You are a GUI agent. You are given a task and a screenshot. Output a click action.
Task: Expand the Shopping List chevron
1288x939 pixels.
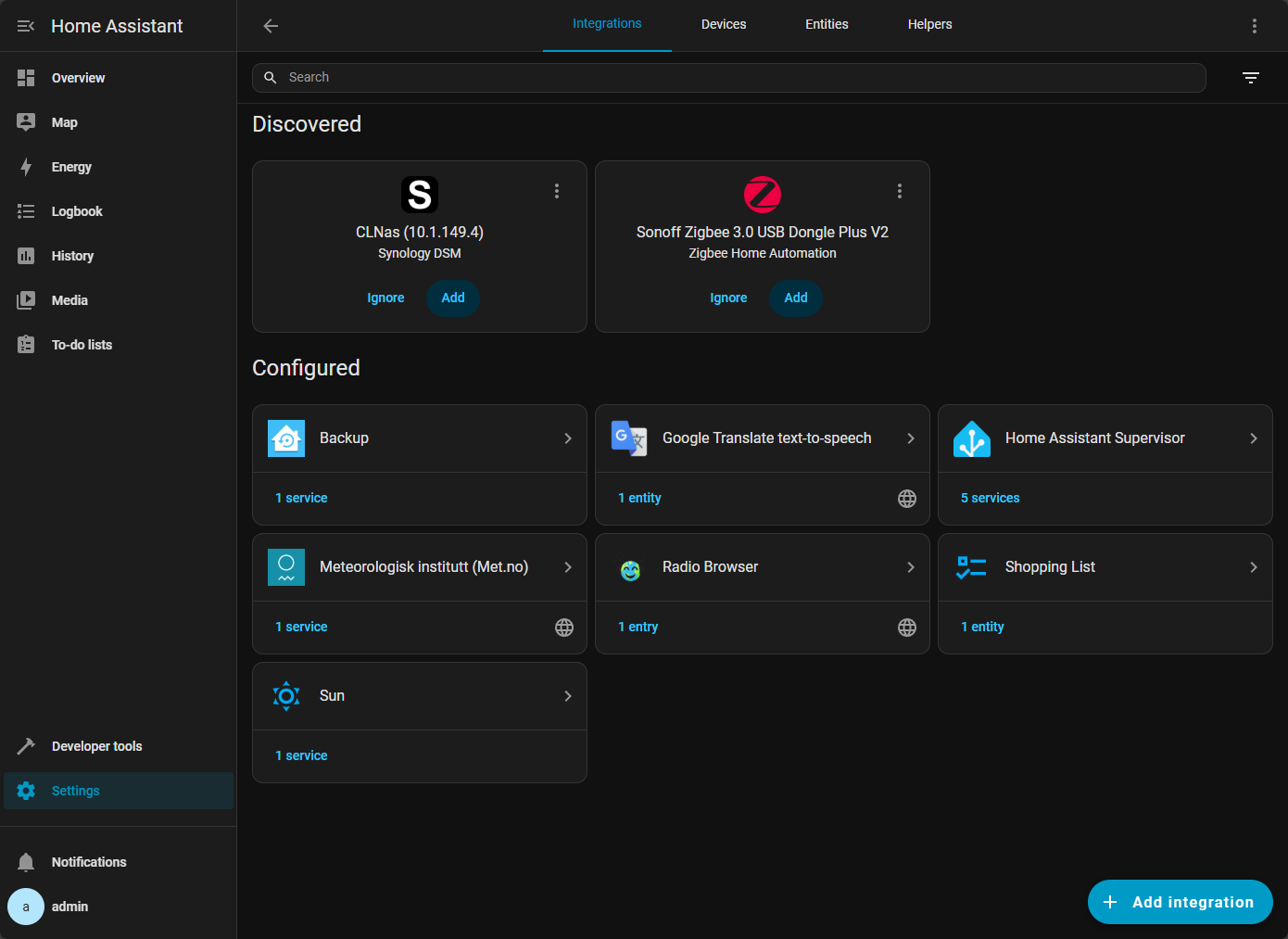1254,567
